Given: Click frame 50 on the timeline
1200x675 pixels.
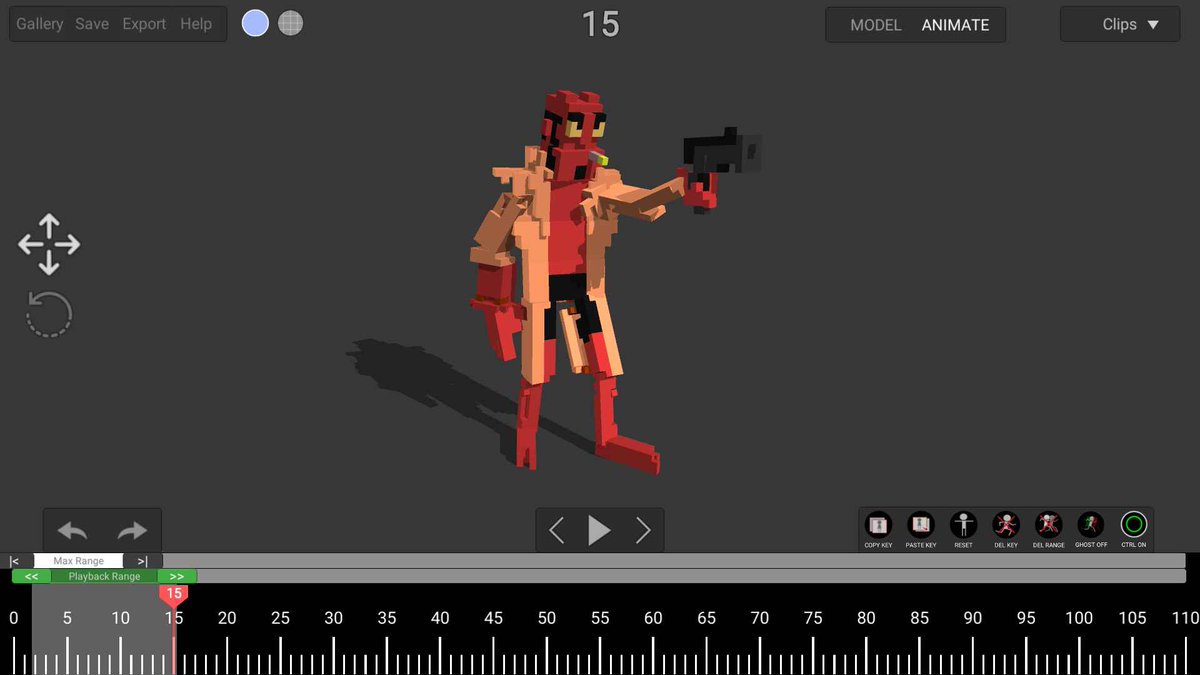Looking at the screenshot, I should (546, 618).
